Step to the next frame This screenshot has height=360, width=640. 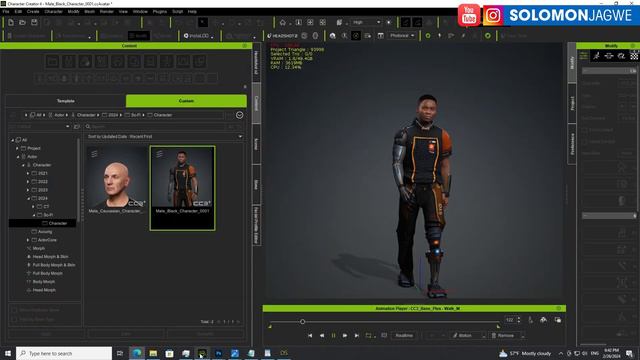pos(345,336)
